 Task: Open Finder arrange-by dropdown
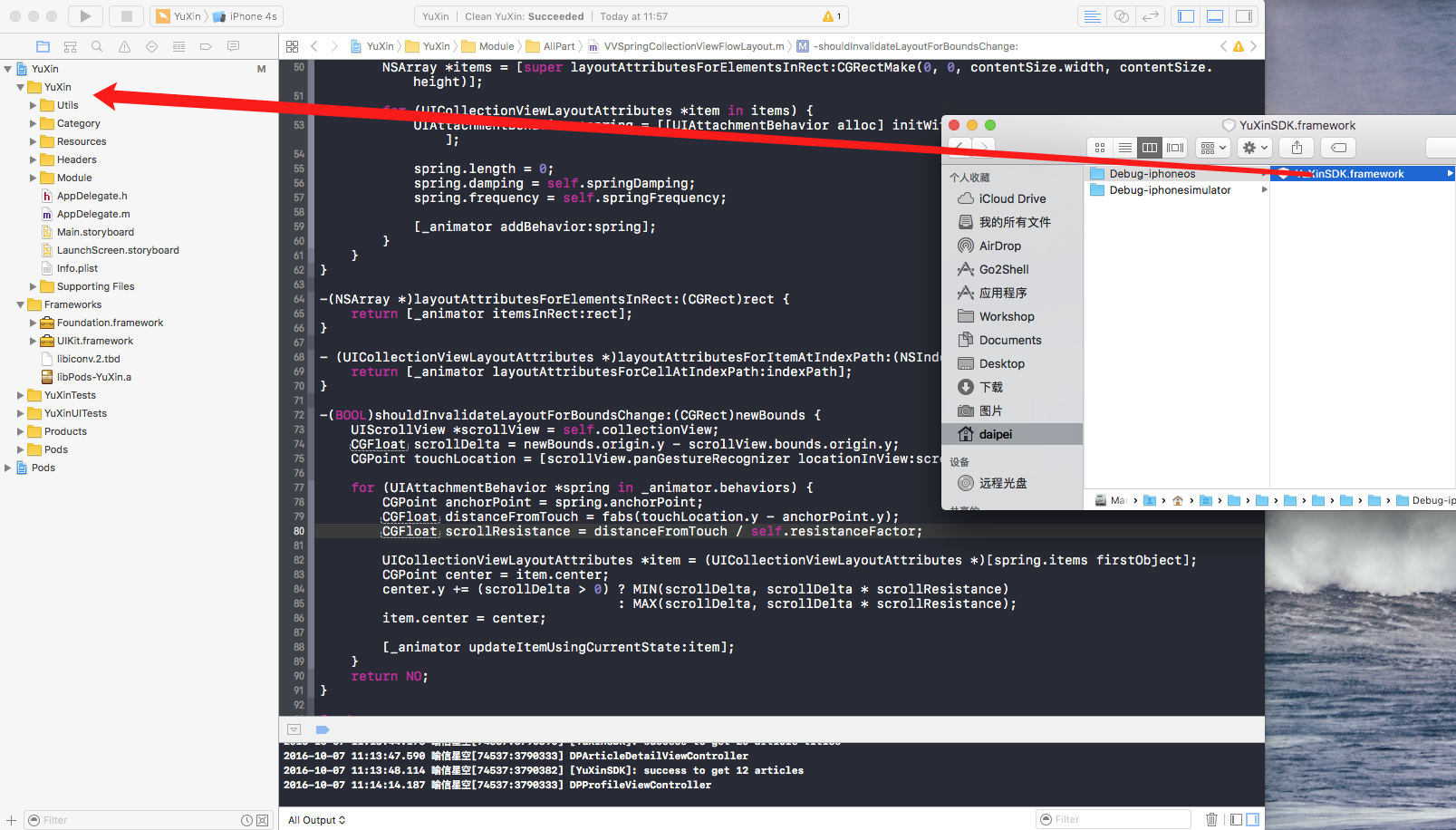pos(1213,148)
